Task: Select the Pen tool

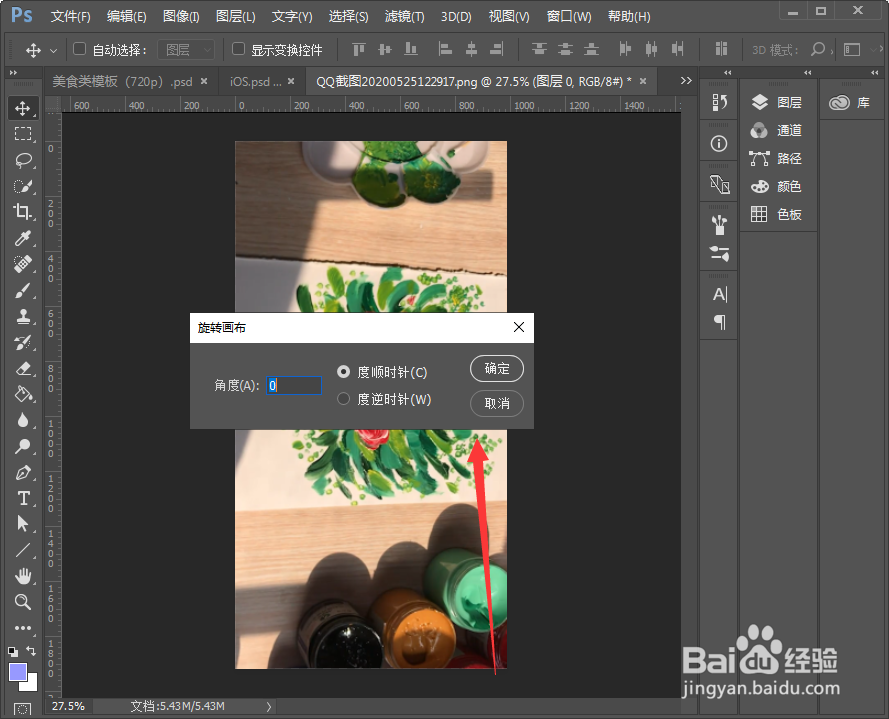Action: pos(23,472)
